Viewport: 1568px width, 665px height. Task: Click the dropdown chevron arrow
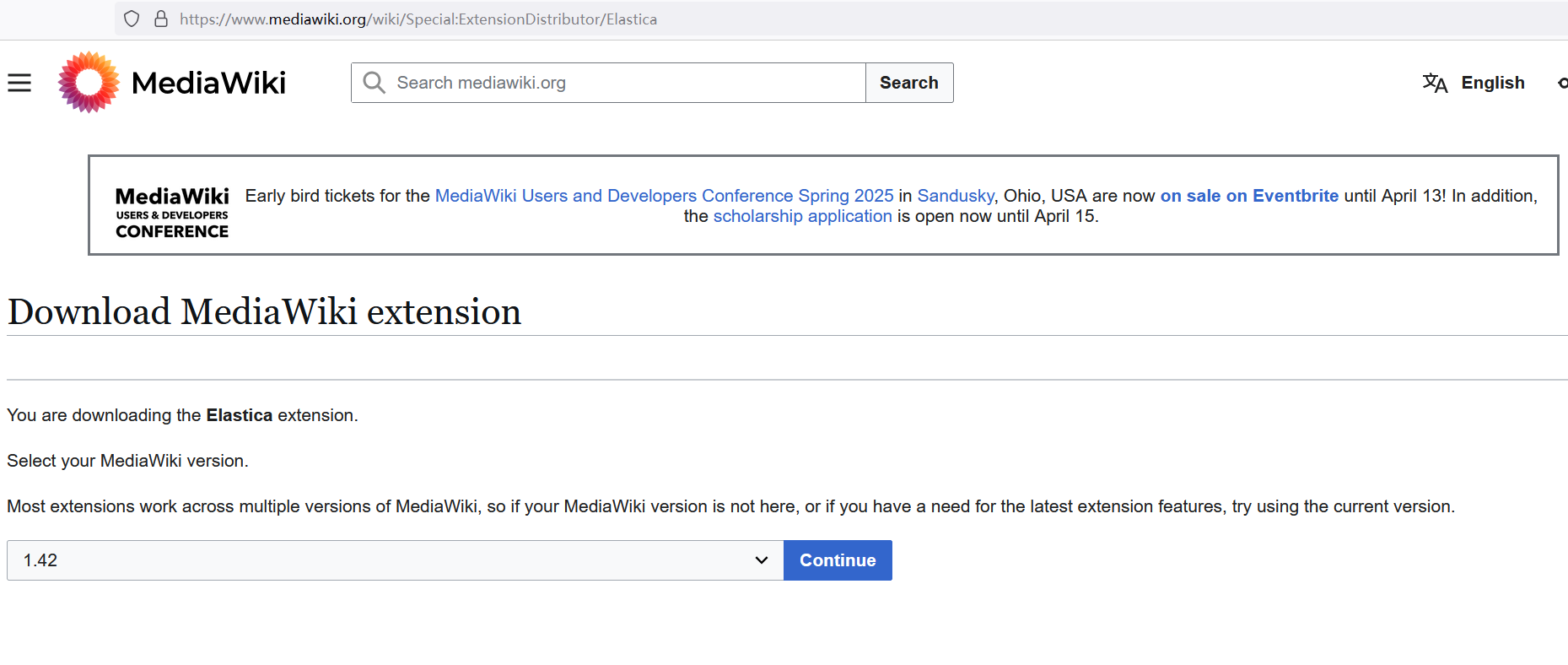762,560
